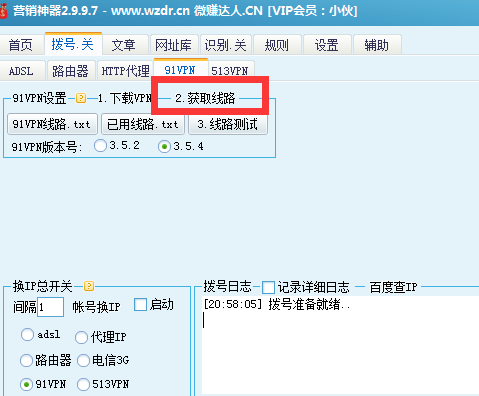Image resolution: width=479 pixels, height=396 pixels.
Task: Click the 2.获取线路 link
Action: tap(205, 98)
